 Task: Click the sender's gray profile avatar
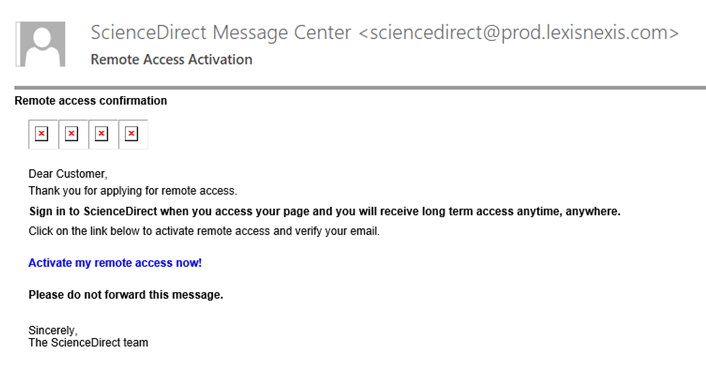click(41, 44)
